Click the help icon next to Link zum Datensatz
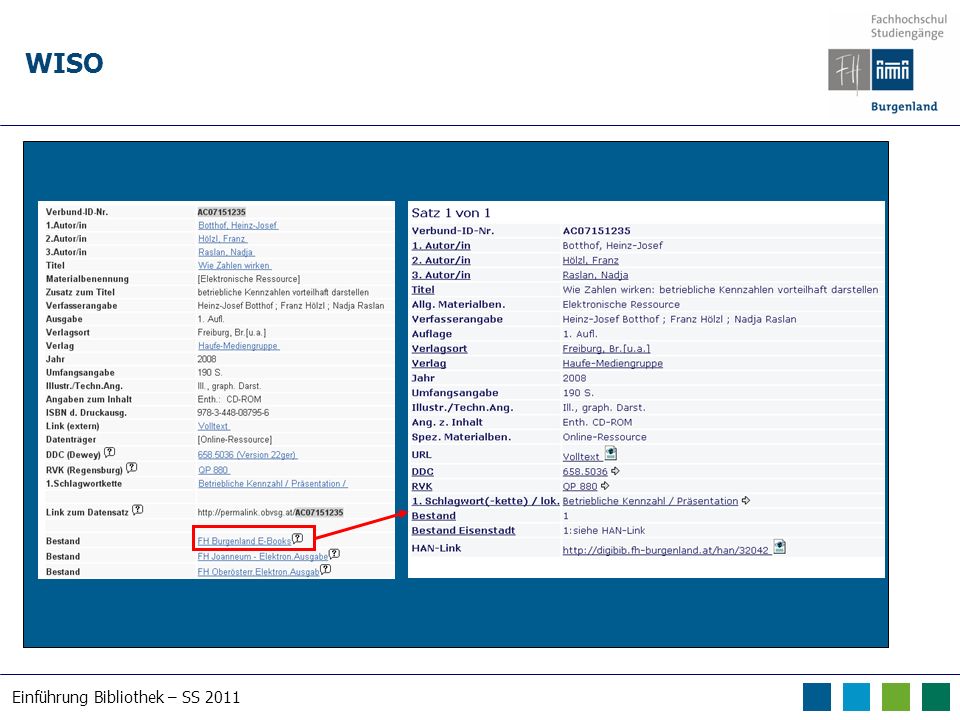 [138, 509]
